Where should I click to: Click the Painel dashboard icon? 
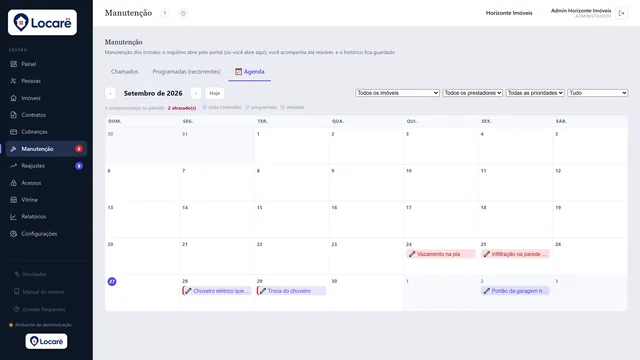click(13, 64)
